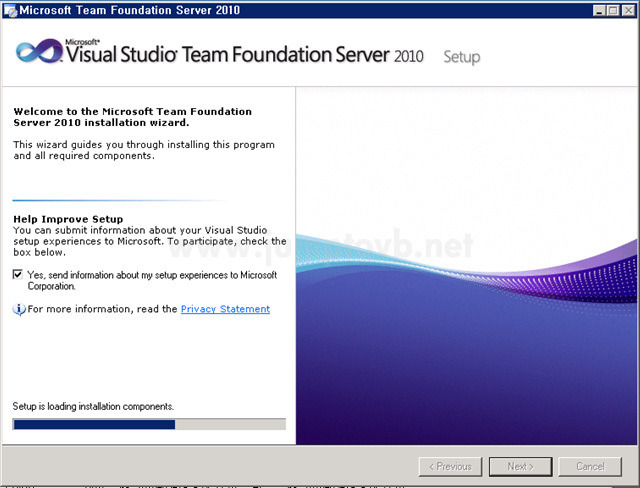This screenshot has height=488, width=640.
Task: Close the Team Foundation Server window
Action: click(628, 11)
